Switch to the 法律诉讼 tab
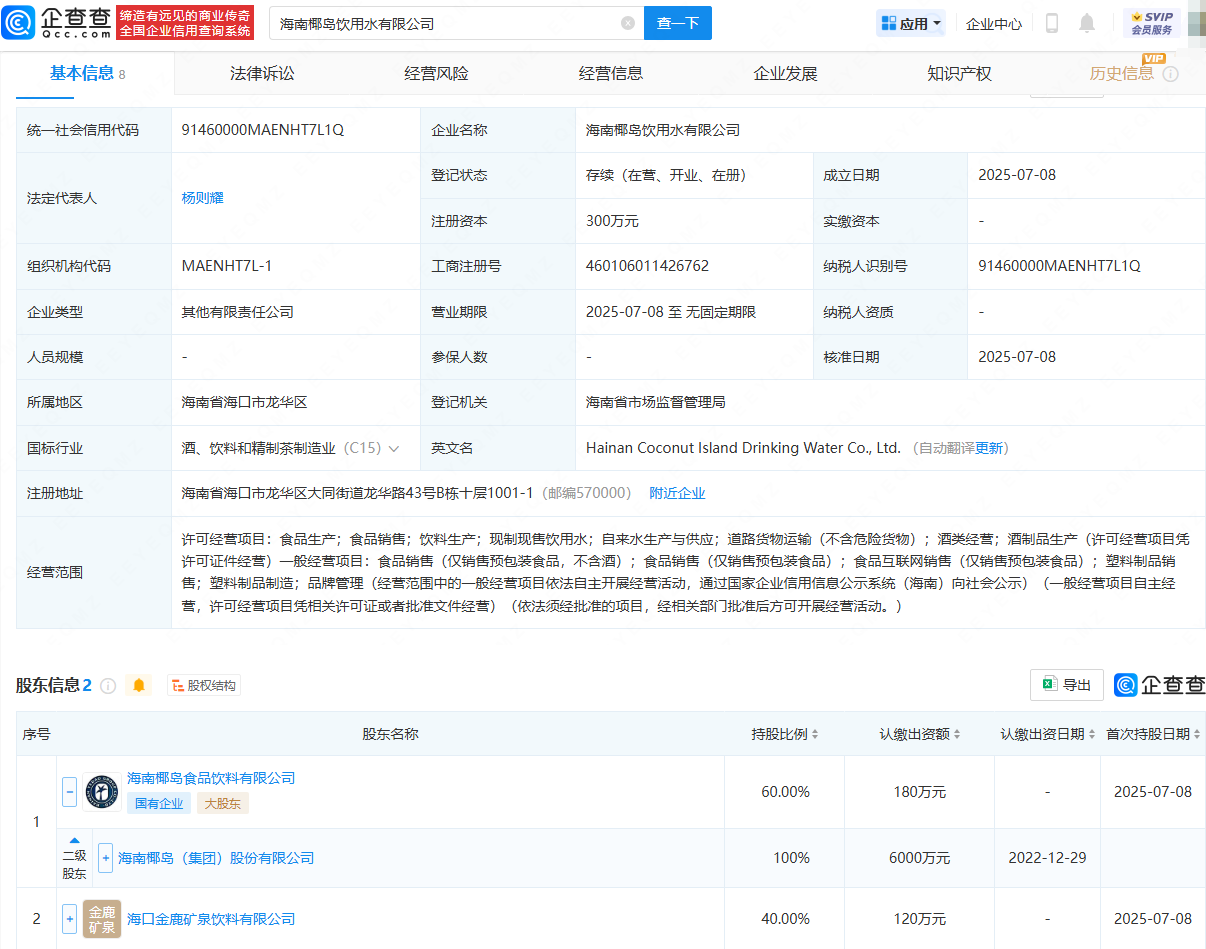The image size is (1206, 949). click(x=262, y=74)
